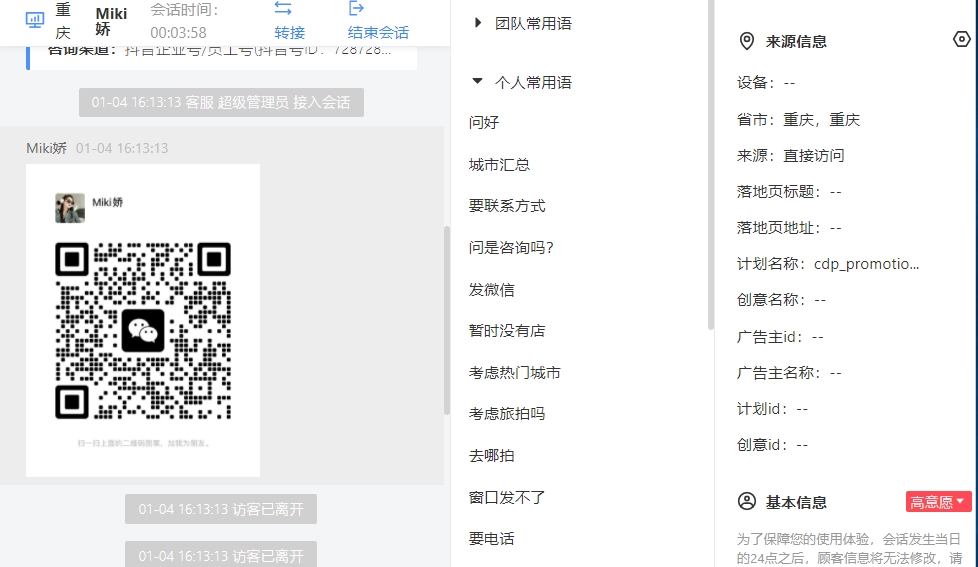Select the 考虑旅拍吗 quick phrase
This screenshot has width=978, height=567.
507,414
